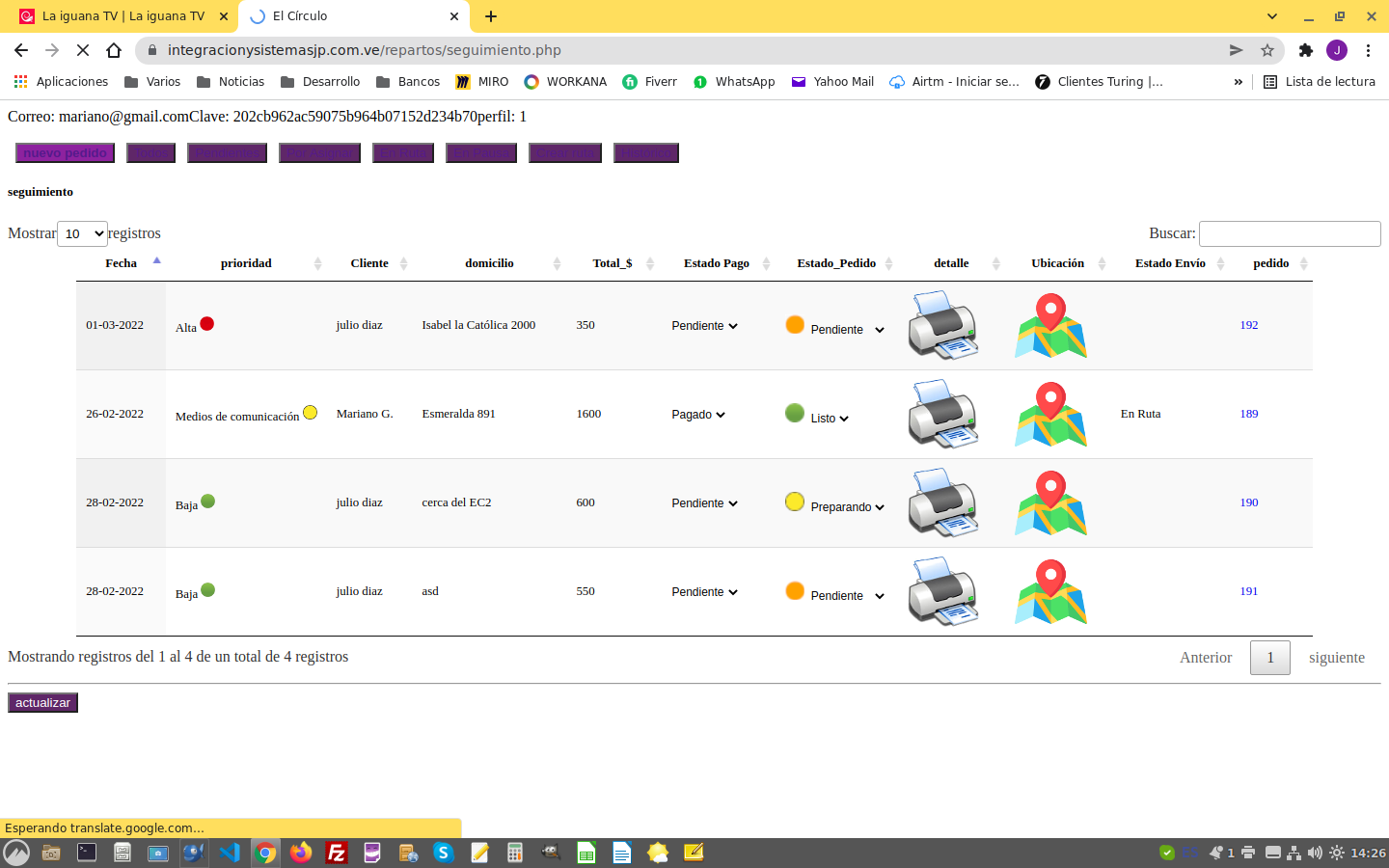Bookmark this page with the star icon
Screen dimensions: 1389x868
1267,50
